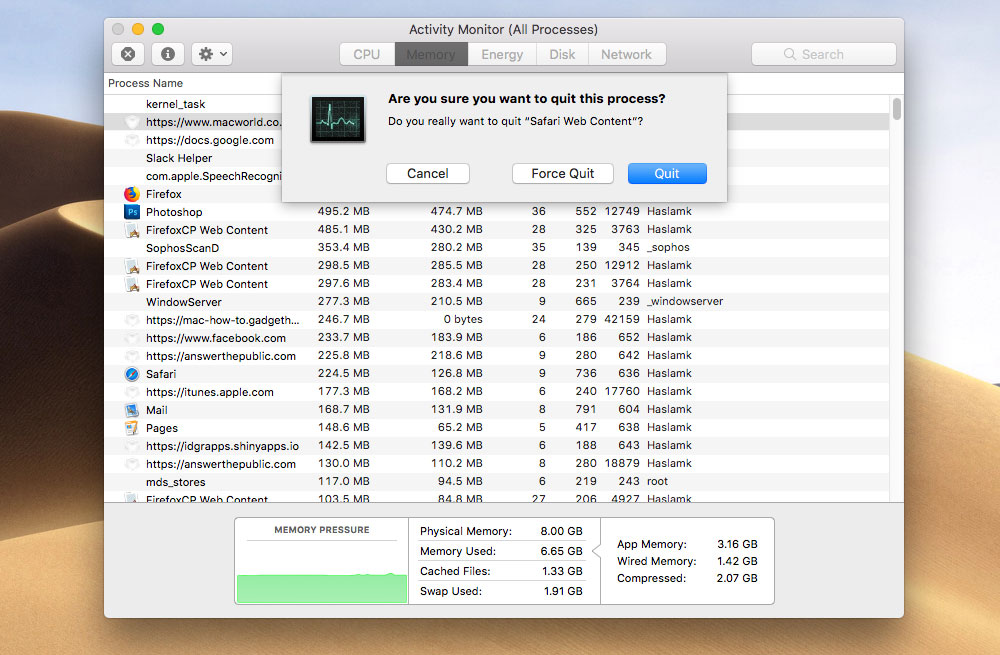Click the process list vertical scrollbar
The image size is (1000, 655).
(897, 108)
